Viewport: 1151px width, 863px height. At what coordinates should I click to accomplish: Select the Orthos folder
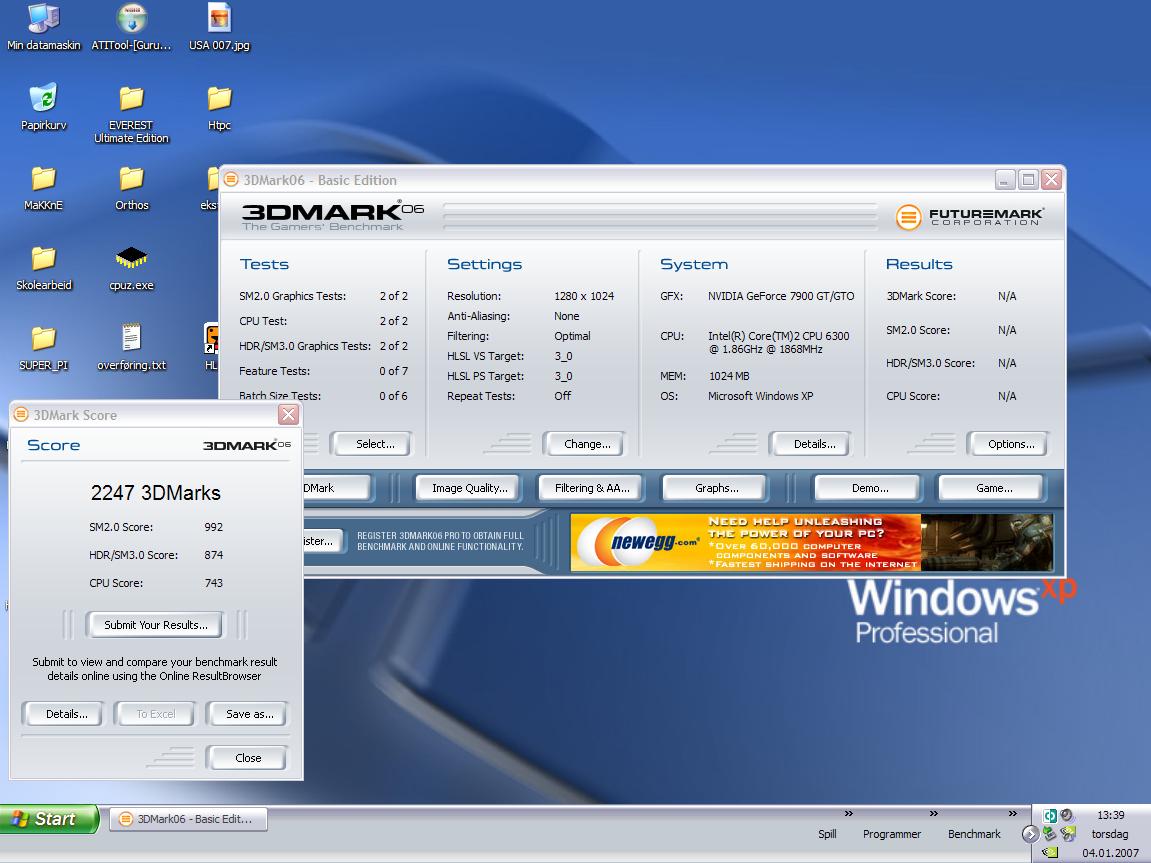tap(131, 188)
